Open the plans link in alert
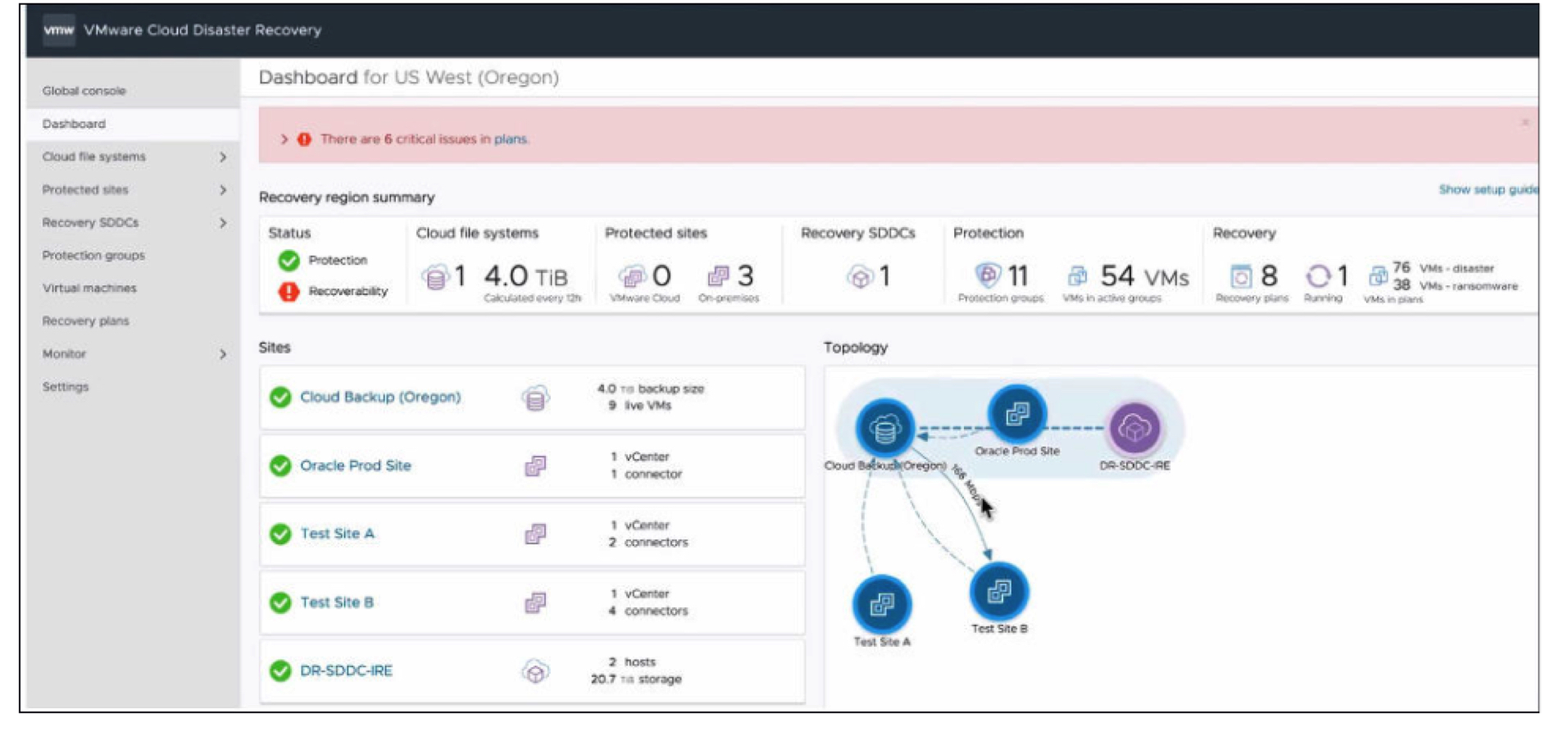Viewport: 1568px width, 732px height. click(511, 139)
